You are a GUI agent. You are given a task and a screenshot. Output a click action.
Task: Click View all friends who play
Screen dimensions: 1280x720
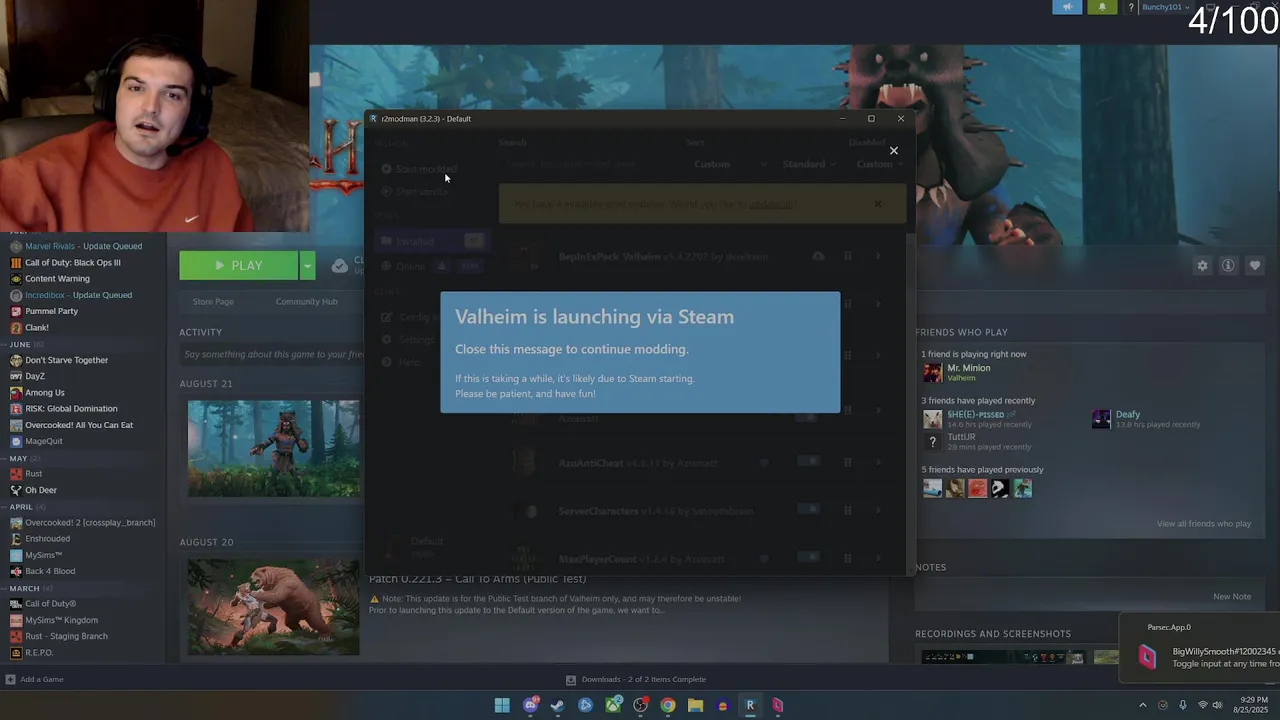[1203, 524]
